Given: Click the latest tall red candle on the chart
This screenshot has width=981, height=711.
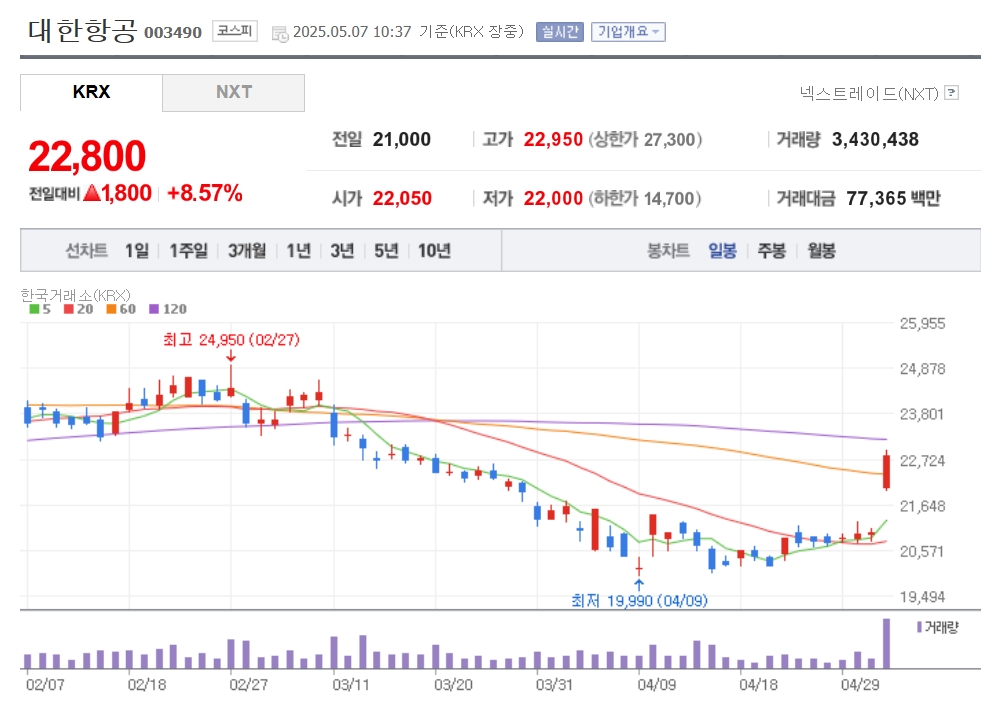Looking at the screenshot, I should tap(887, 471).
